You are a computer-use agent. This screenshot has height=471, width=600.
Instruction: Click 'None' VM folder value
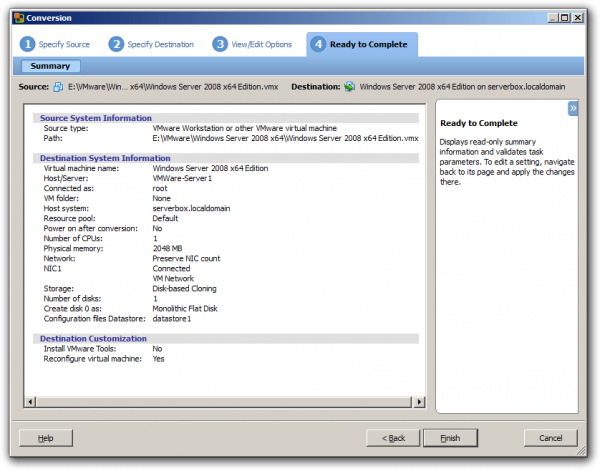161,198
